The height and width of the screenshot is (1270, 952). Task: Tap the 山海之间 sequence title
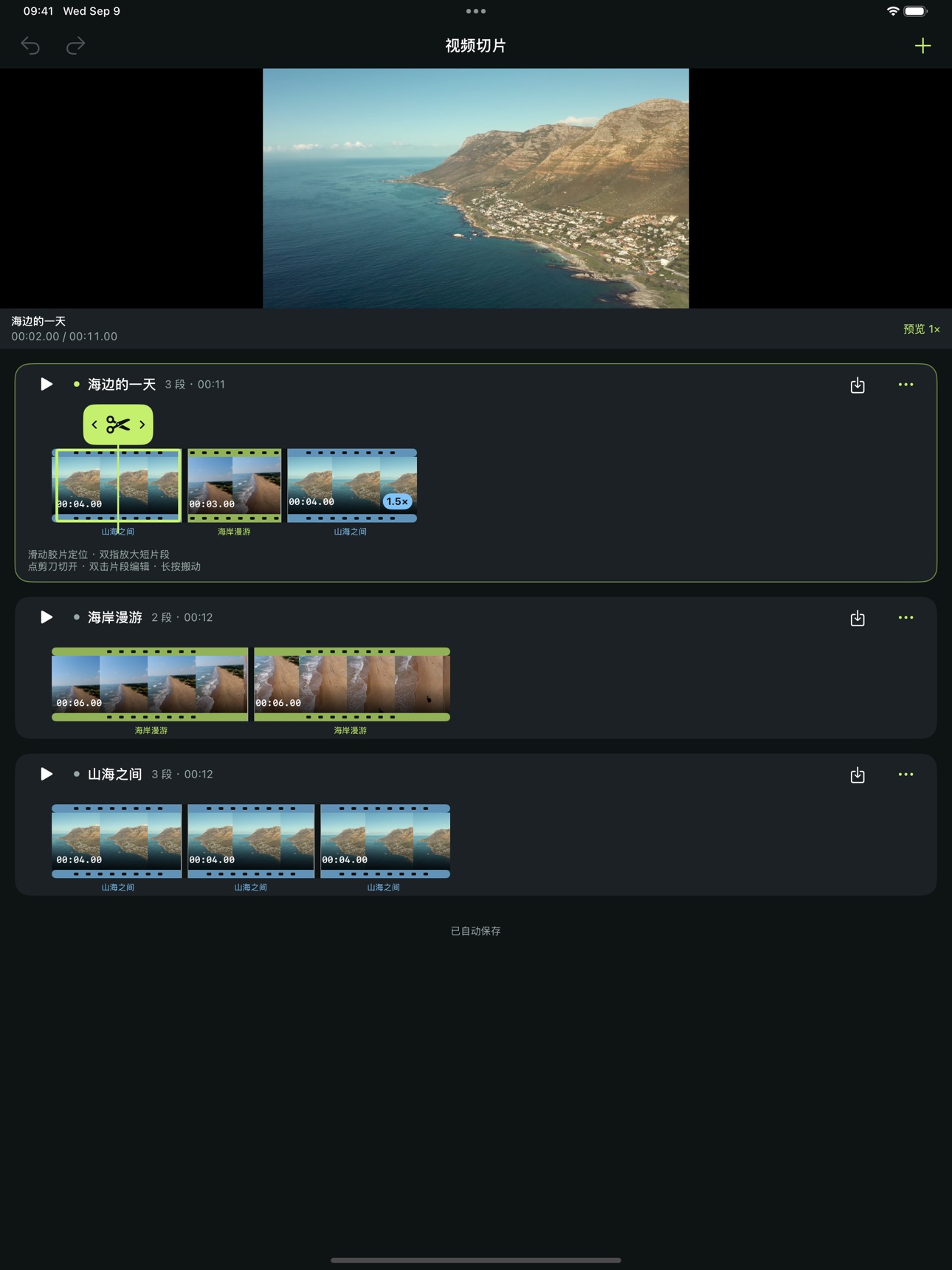[115, 774]
